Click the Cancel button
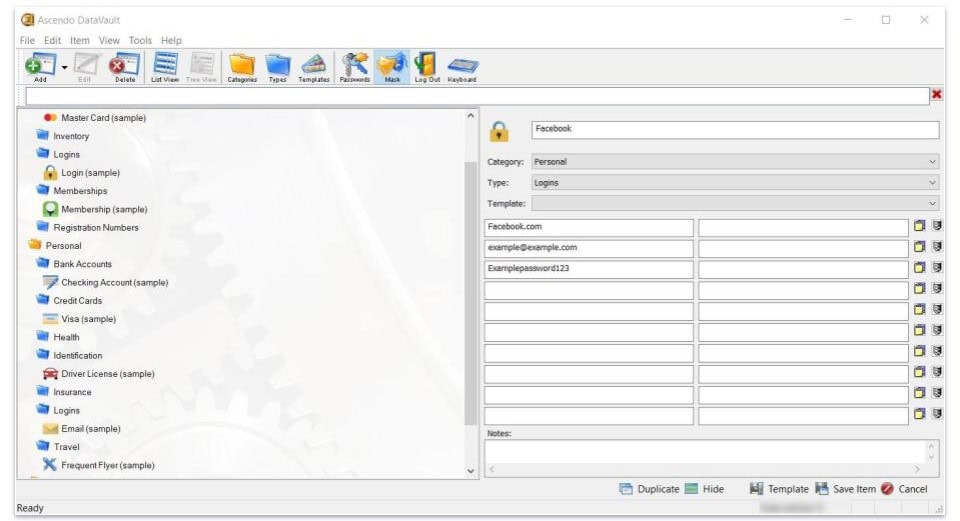Screen dimensions: 960x521 tap(904, 489)
